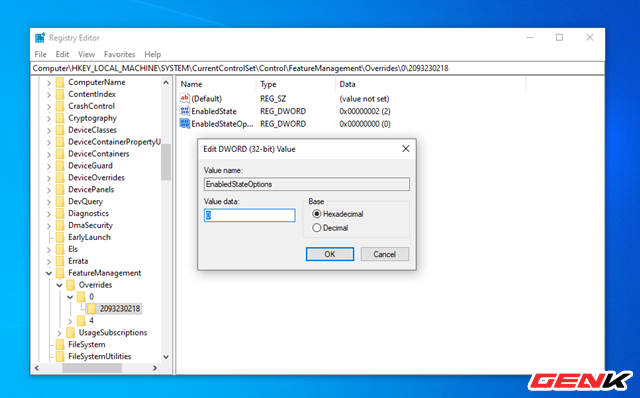Click the DeviceGuard folder icon

[60, 166]
